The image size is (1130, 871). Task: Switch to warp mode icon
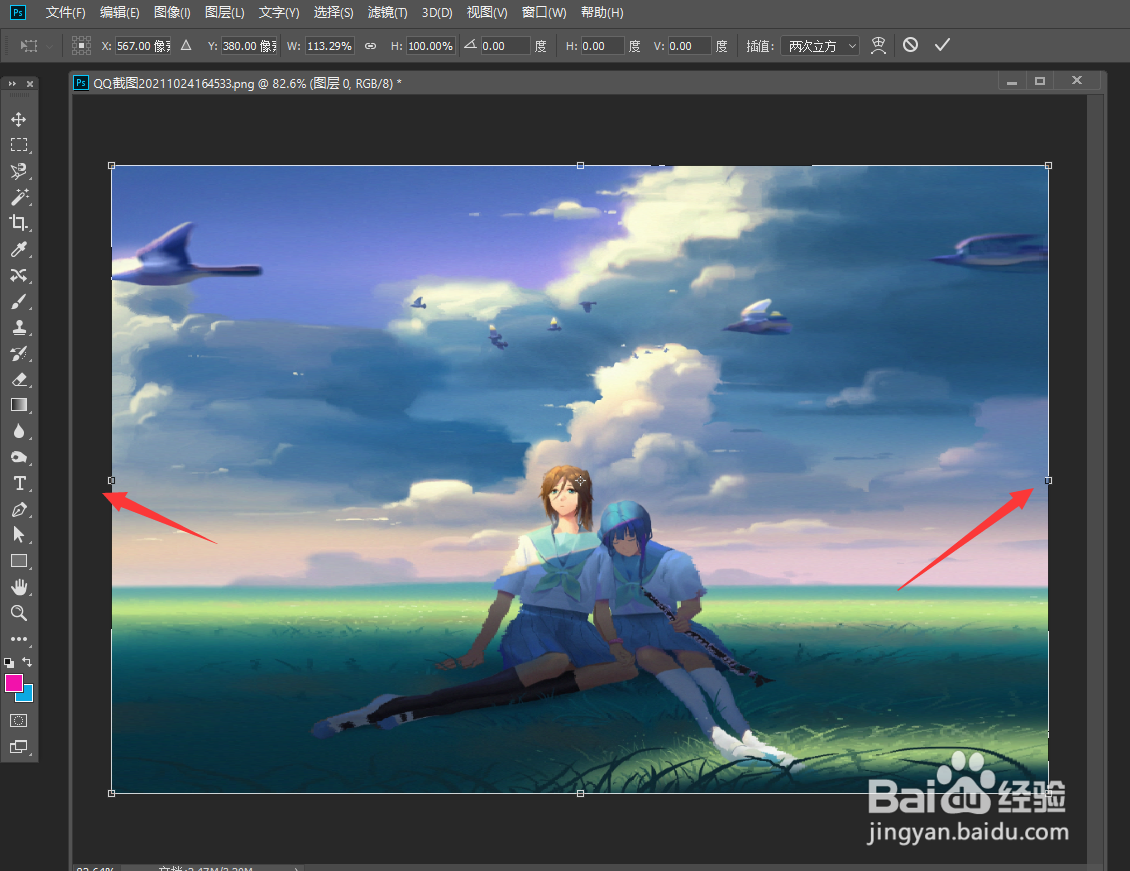pos(878,45)
